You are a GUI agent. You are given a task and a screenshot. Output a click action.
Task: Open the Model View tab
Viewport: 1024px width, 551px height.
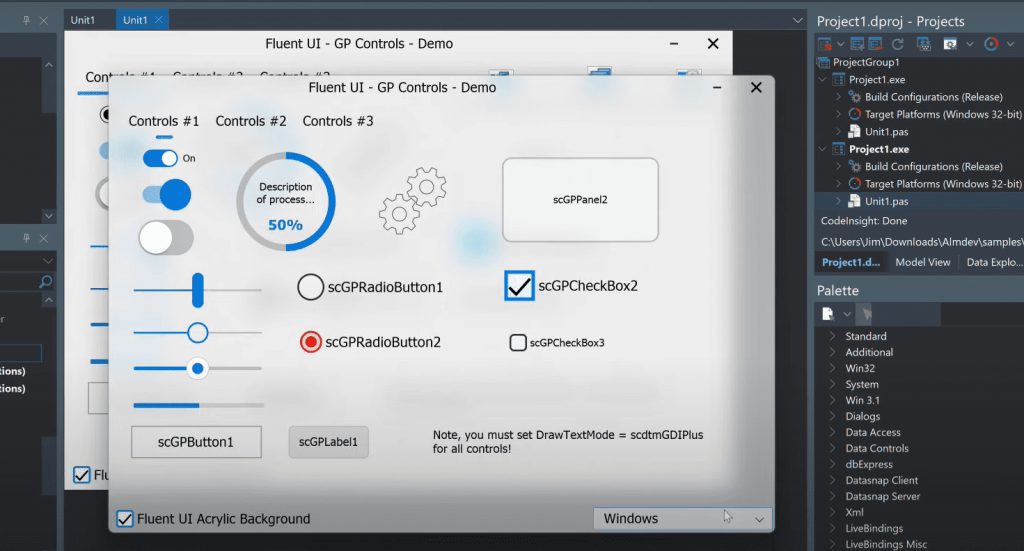point(922,262)
